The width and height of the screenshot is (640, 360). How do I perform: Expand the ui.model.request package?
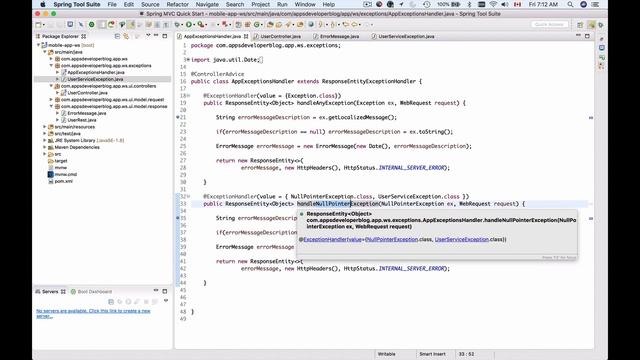[51, 100]
